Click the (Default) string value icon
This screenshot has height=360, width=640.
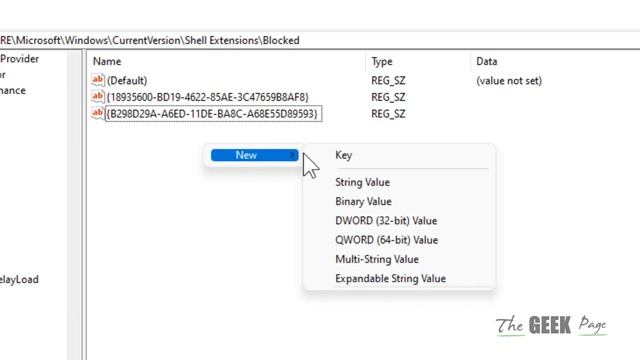(98, 80)
